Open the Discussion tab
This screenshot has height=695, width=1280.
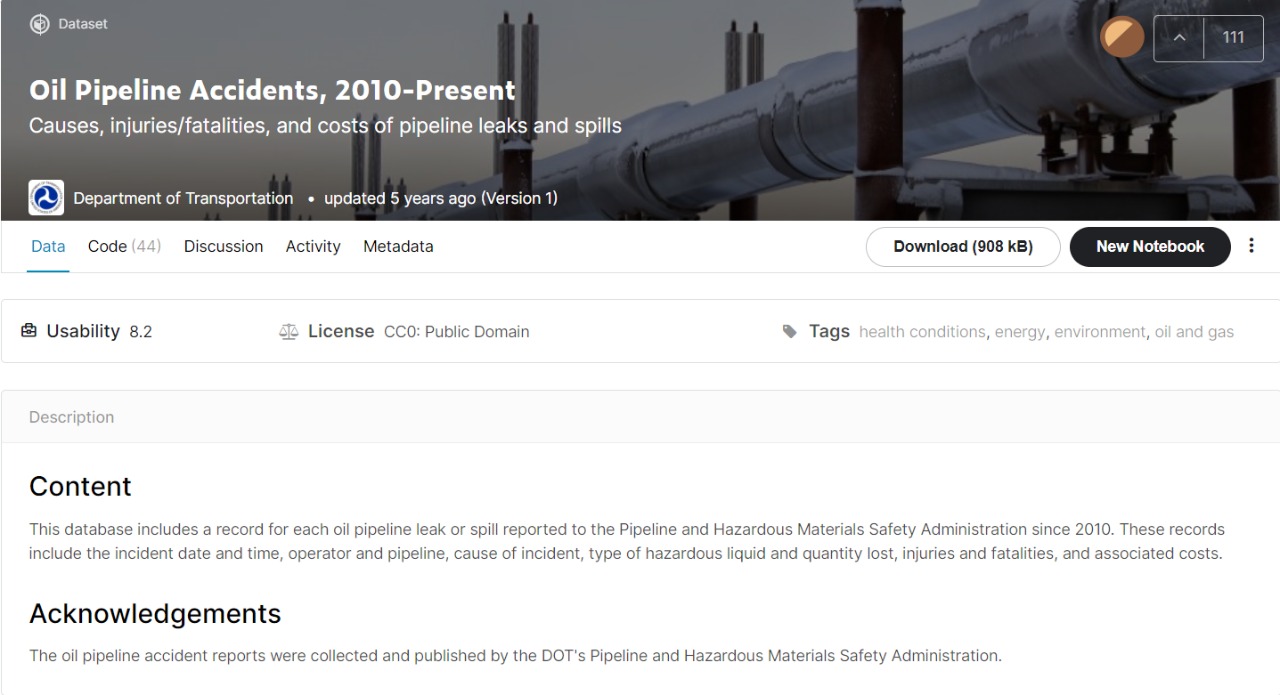pyautogui.click(x=223, y=246)
